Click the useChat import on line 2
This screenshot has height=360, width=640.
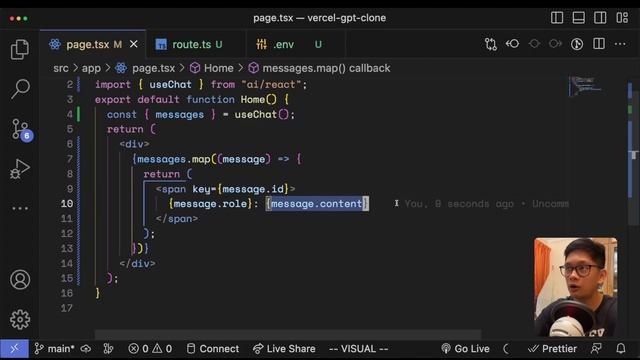pyautogui.click(x=170, y=84)
